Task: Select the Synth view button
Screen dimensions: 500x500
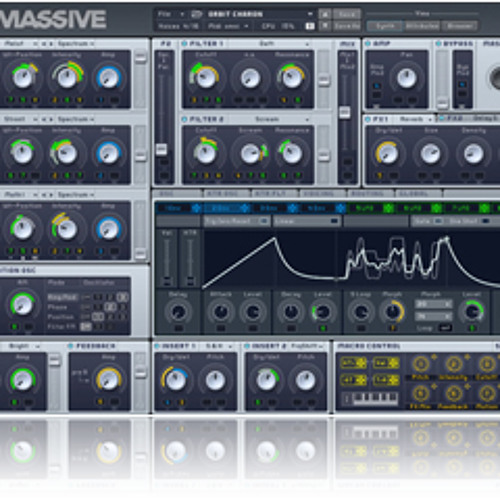Action: click(385, 26)
